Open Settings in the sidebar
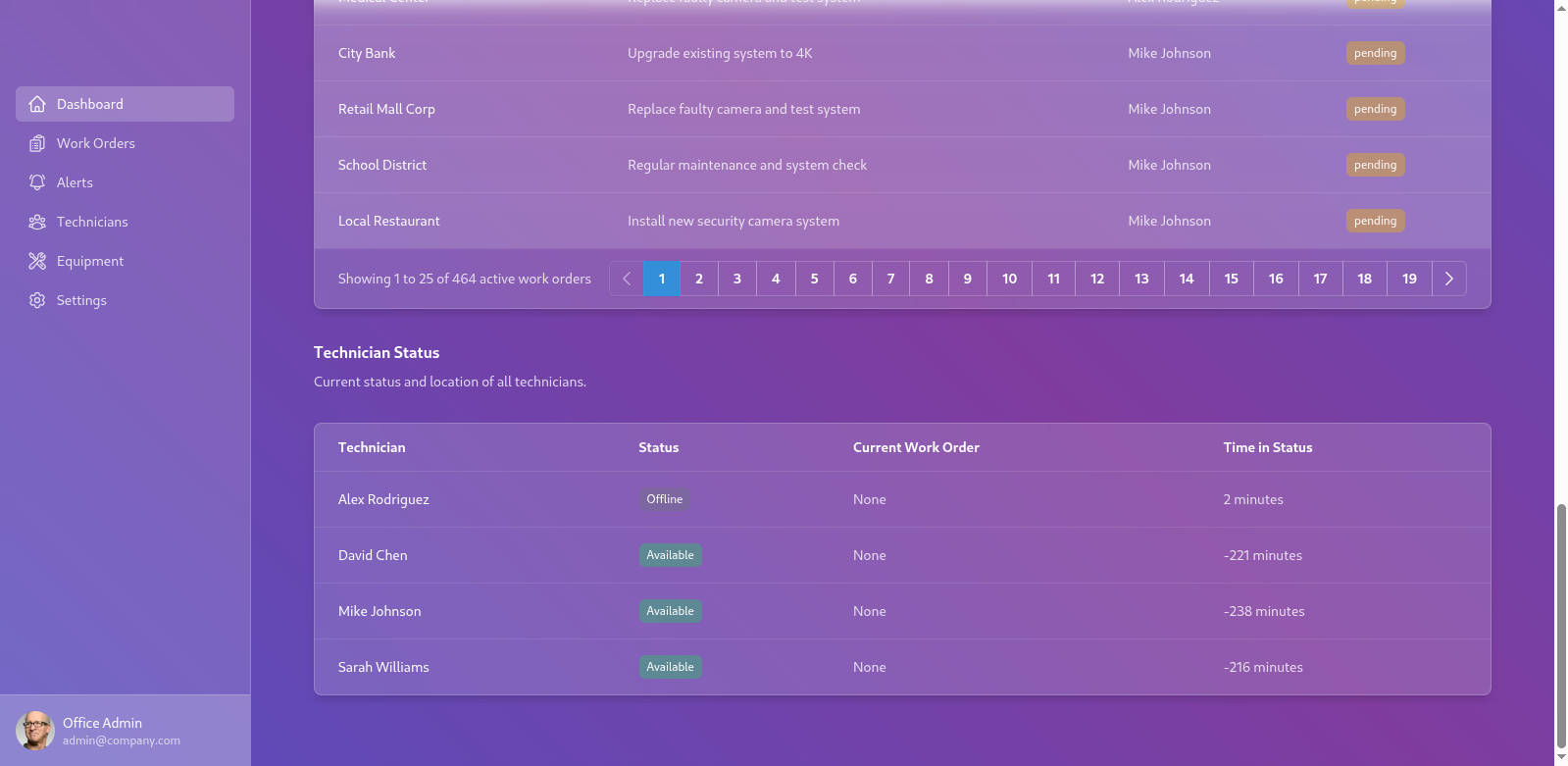 tap(125, 300)
